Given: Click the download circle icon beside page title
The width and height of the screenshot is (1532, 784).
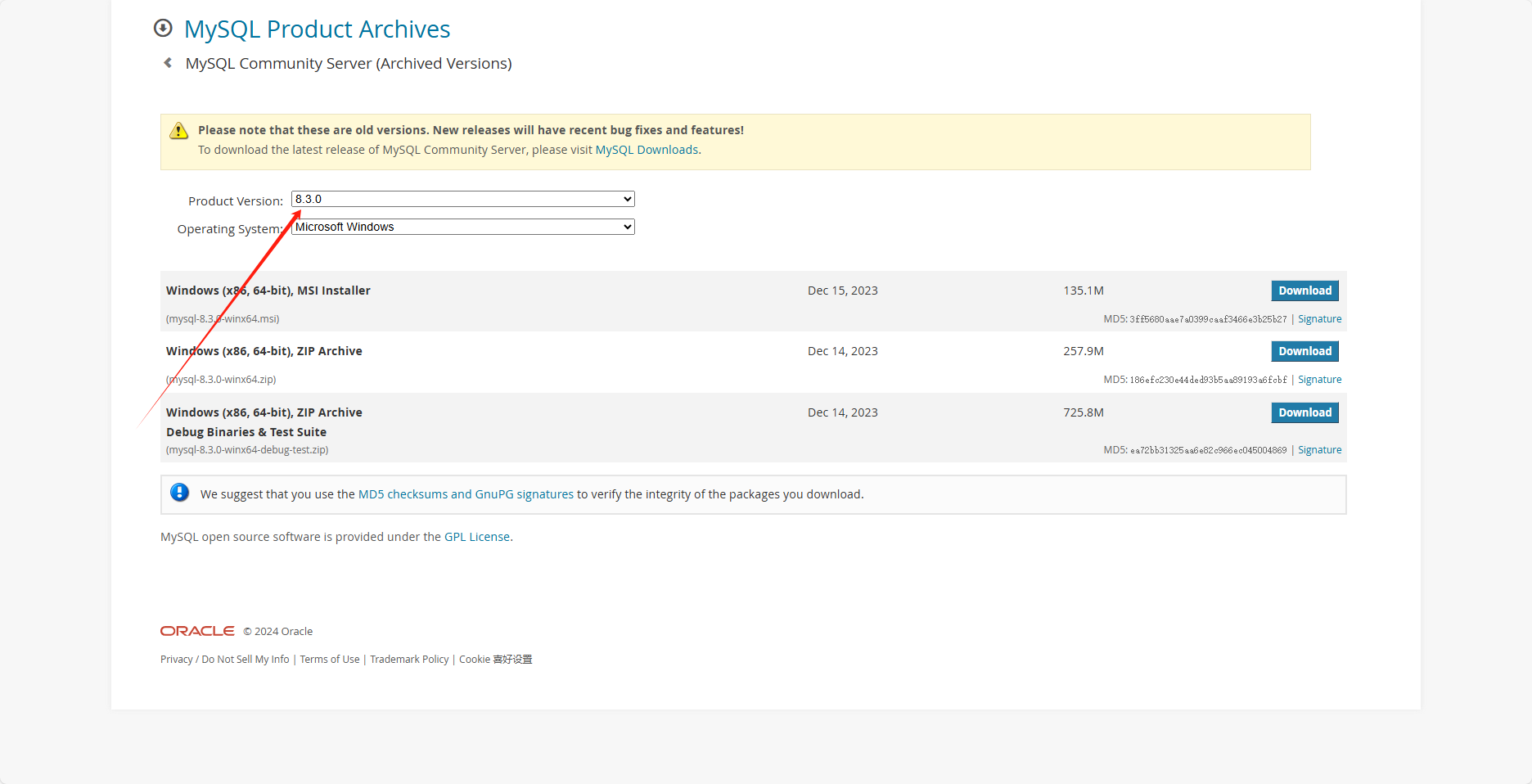Looking at the screenshot, I should [163, 29].
